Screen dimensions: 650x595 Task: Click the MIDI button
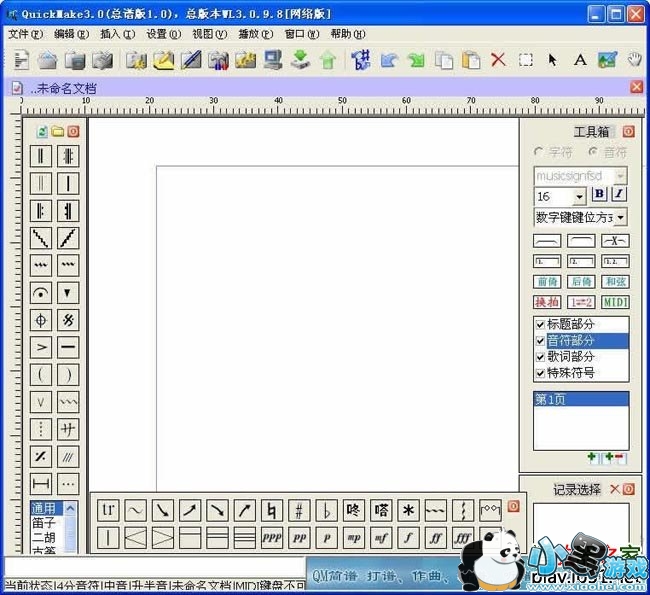(615, 302)
